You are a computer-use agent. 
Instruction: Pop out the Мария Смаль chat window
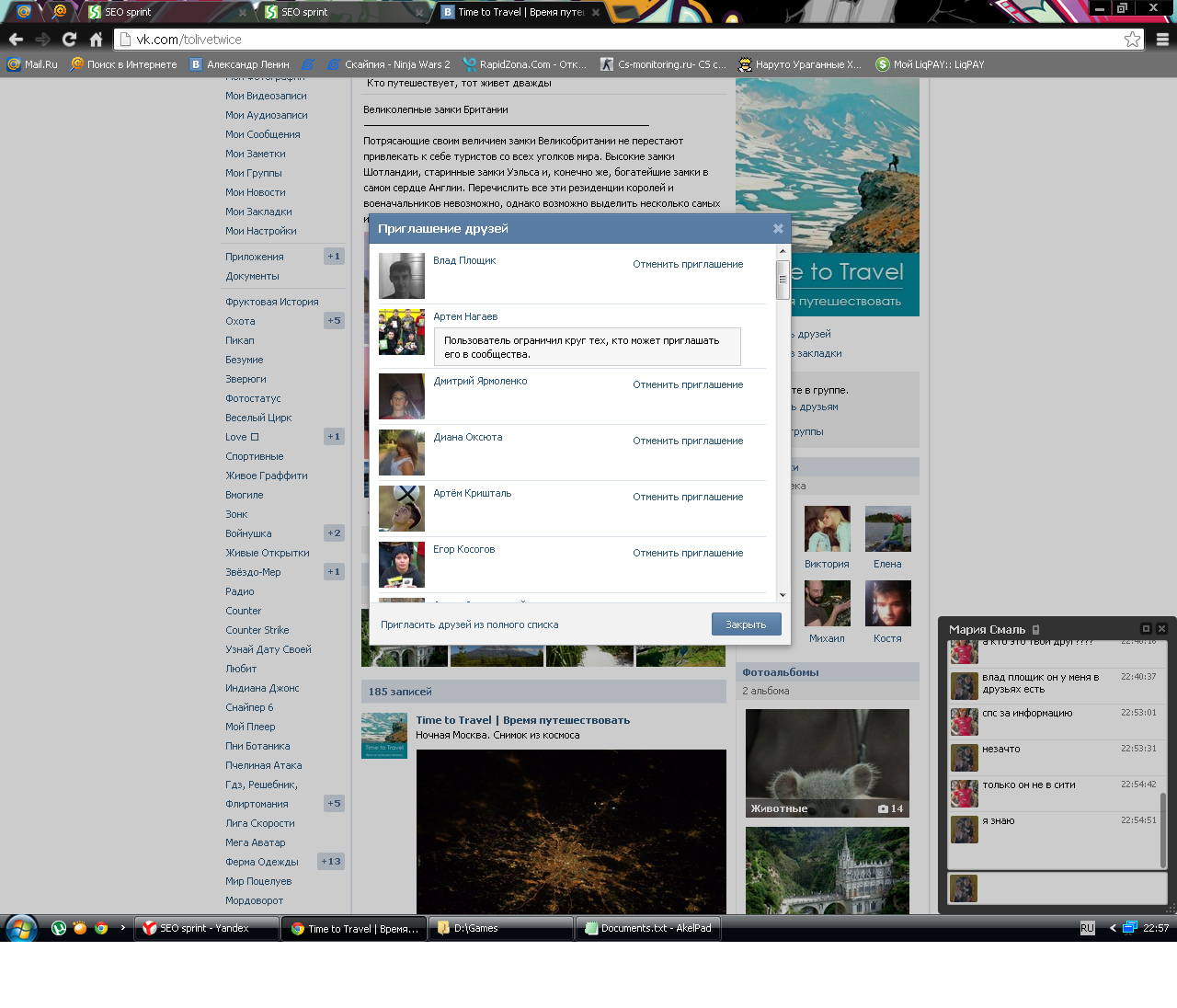[1146, 629]
